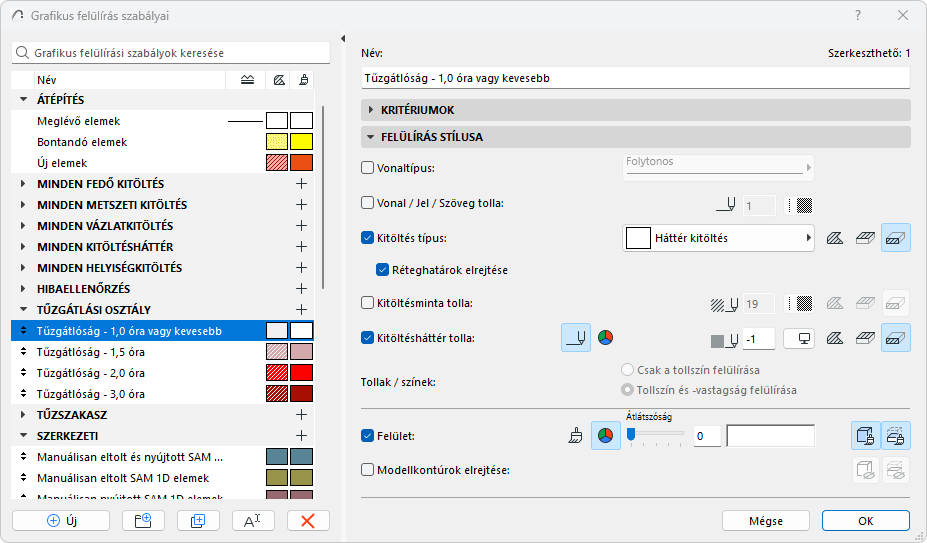Click RGB color wheel in Kitöltéshattér tolla row
Viewport: 927px width, 543px height.
click(605, 338)
